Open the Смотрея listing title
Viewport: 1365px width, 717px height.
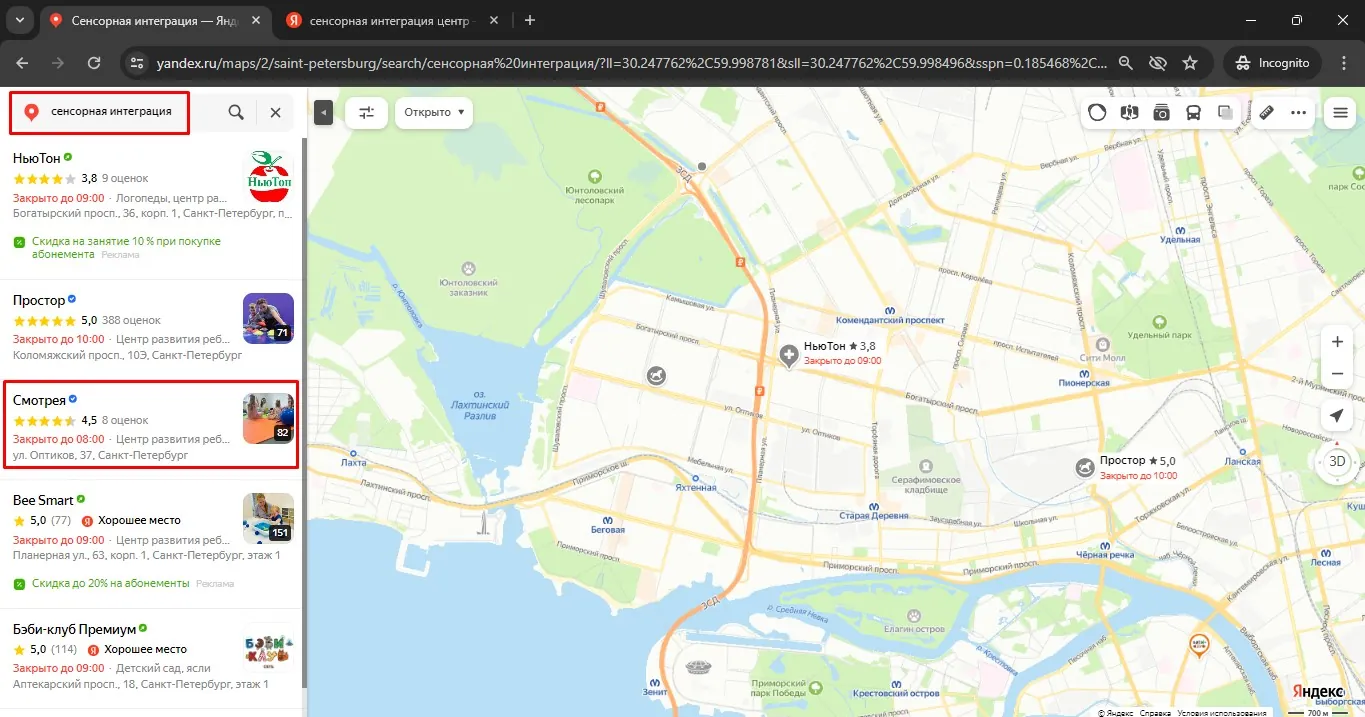39,400
